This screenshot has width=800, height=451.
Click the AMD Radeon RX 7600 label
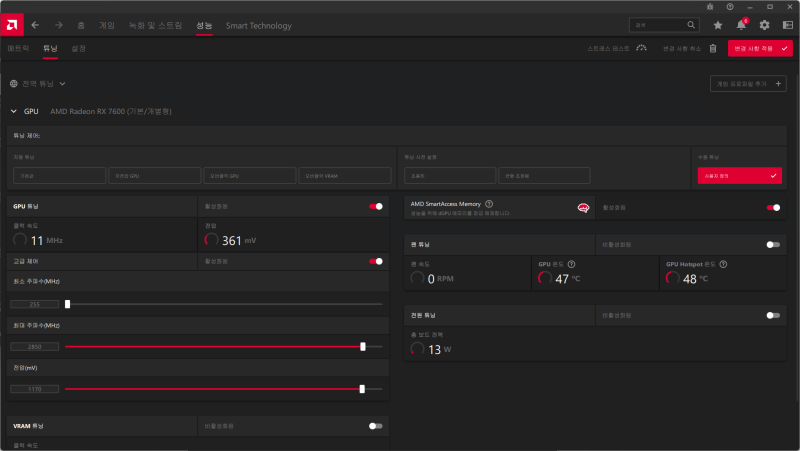(111, 111)
